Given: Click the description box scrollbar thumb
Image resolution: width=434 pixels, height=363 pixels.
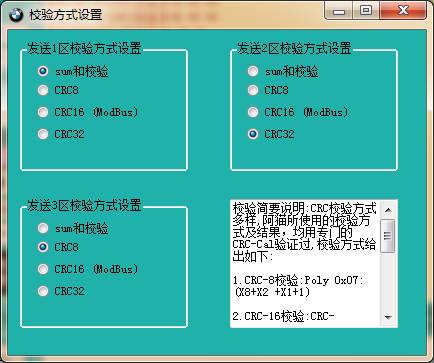Looking at the screenshot, I should click(x=388, y=236).
